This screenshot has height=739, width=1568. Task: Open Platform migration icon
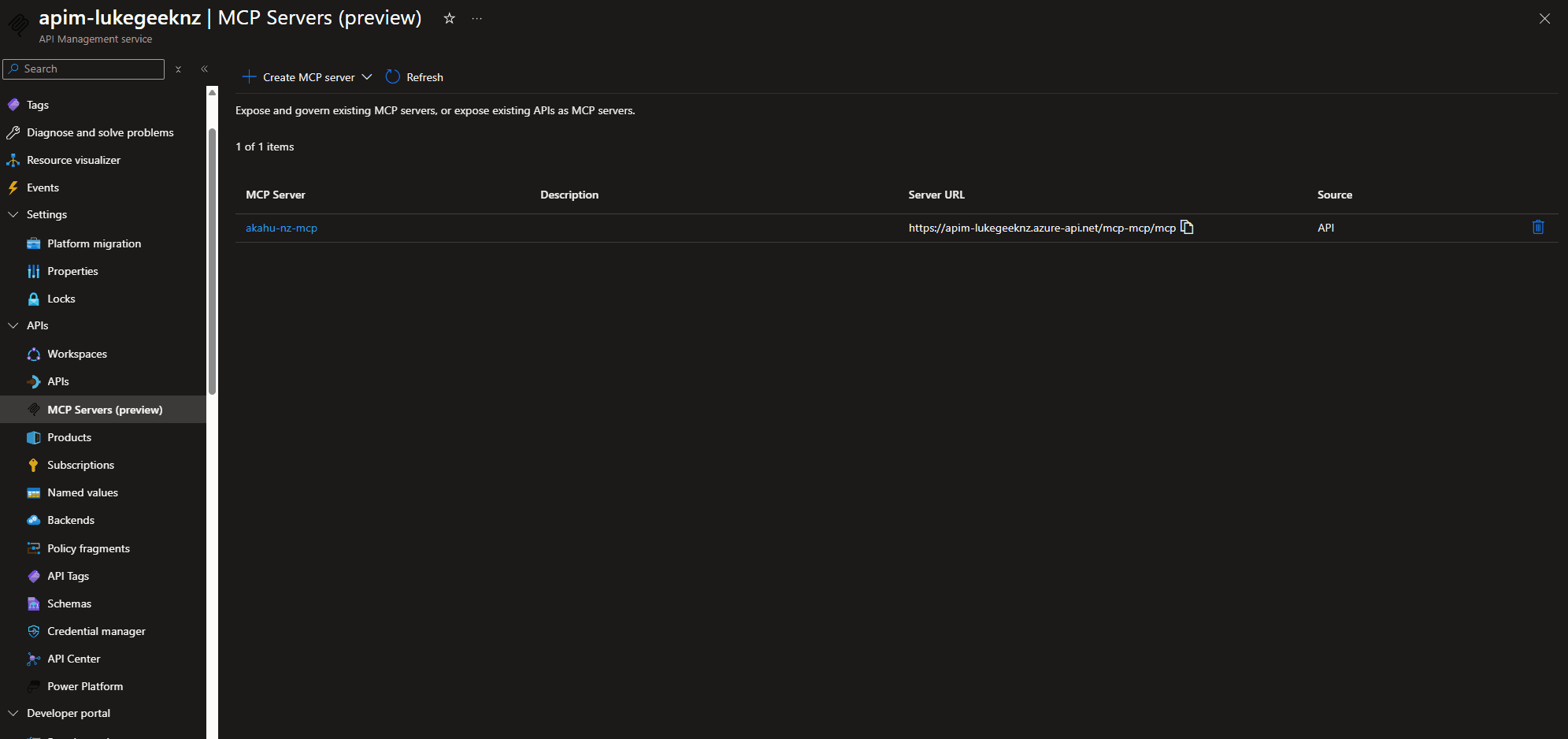pyautogui.click(x=34, y=243)
